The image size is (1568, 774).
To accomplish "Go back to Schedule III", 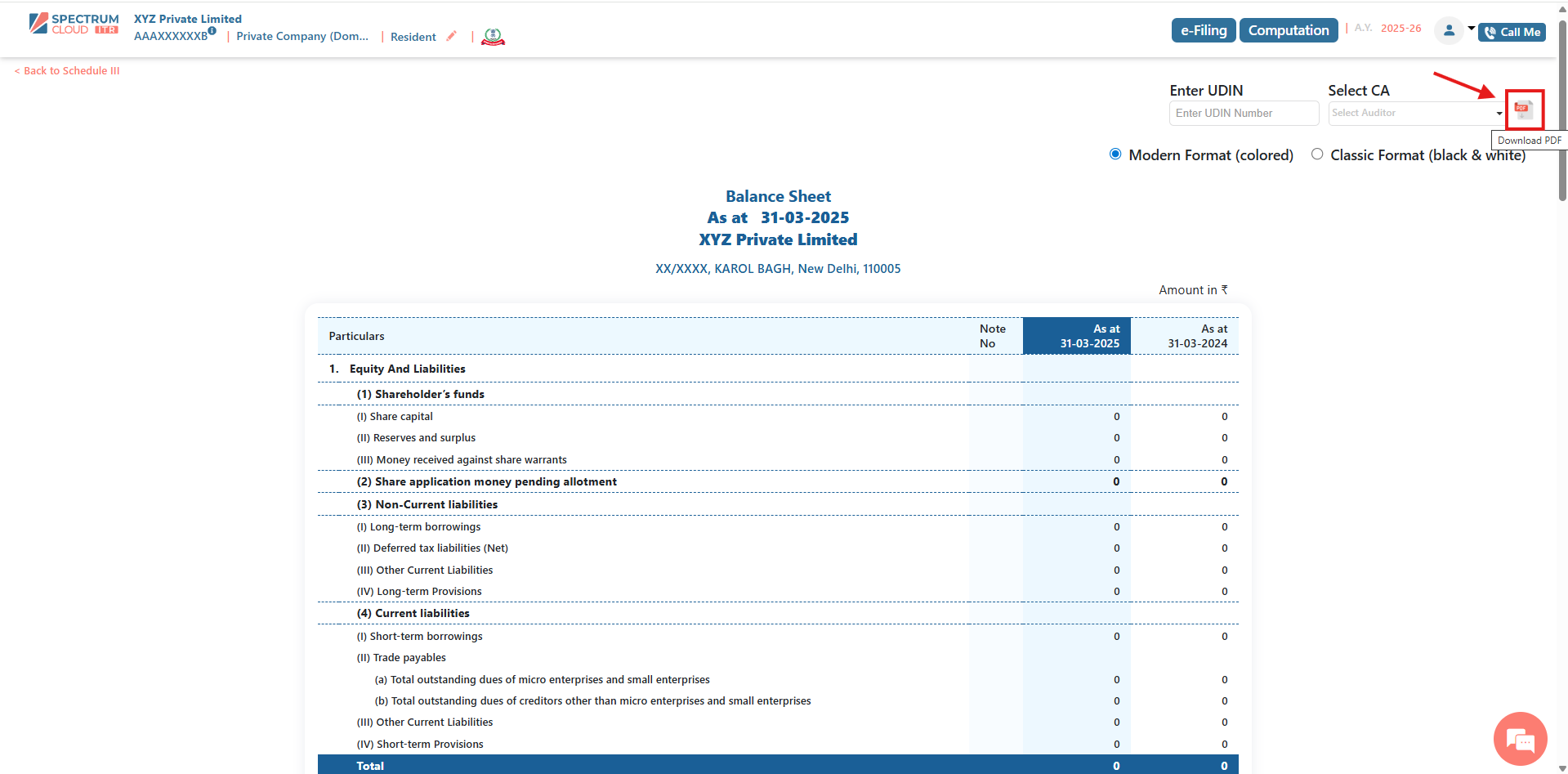I will (x=67, y=71).
